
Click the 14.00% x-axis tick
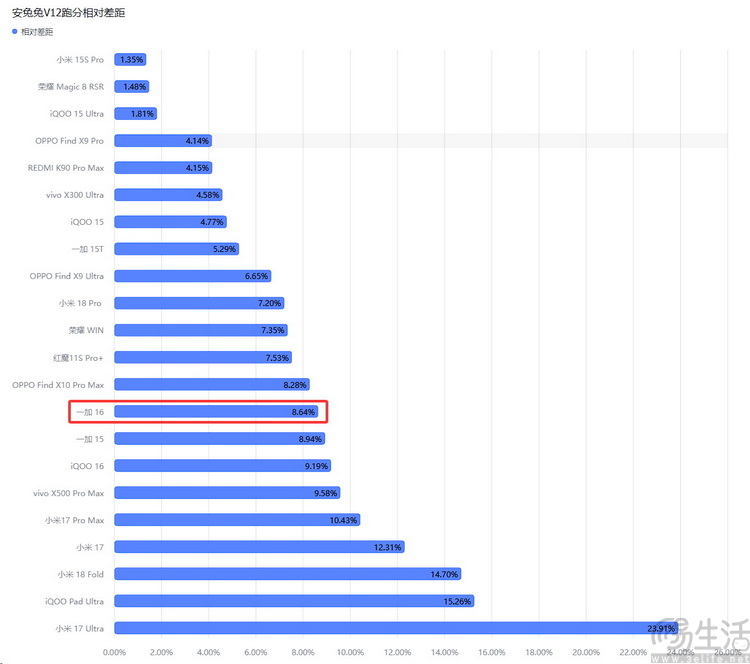pyautogui.click(x=445, y=653)
